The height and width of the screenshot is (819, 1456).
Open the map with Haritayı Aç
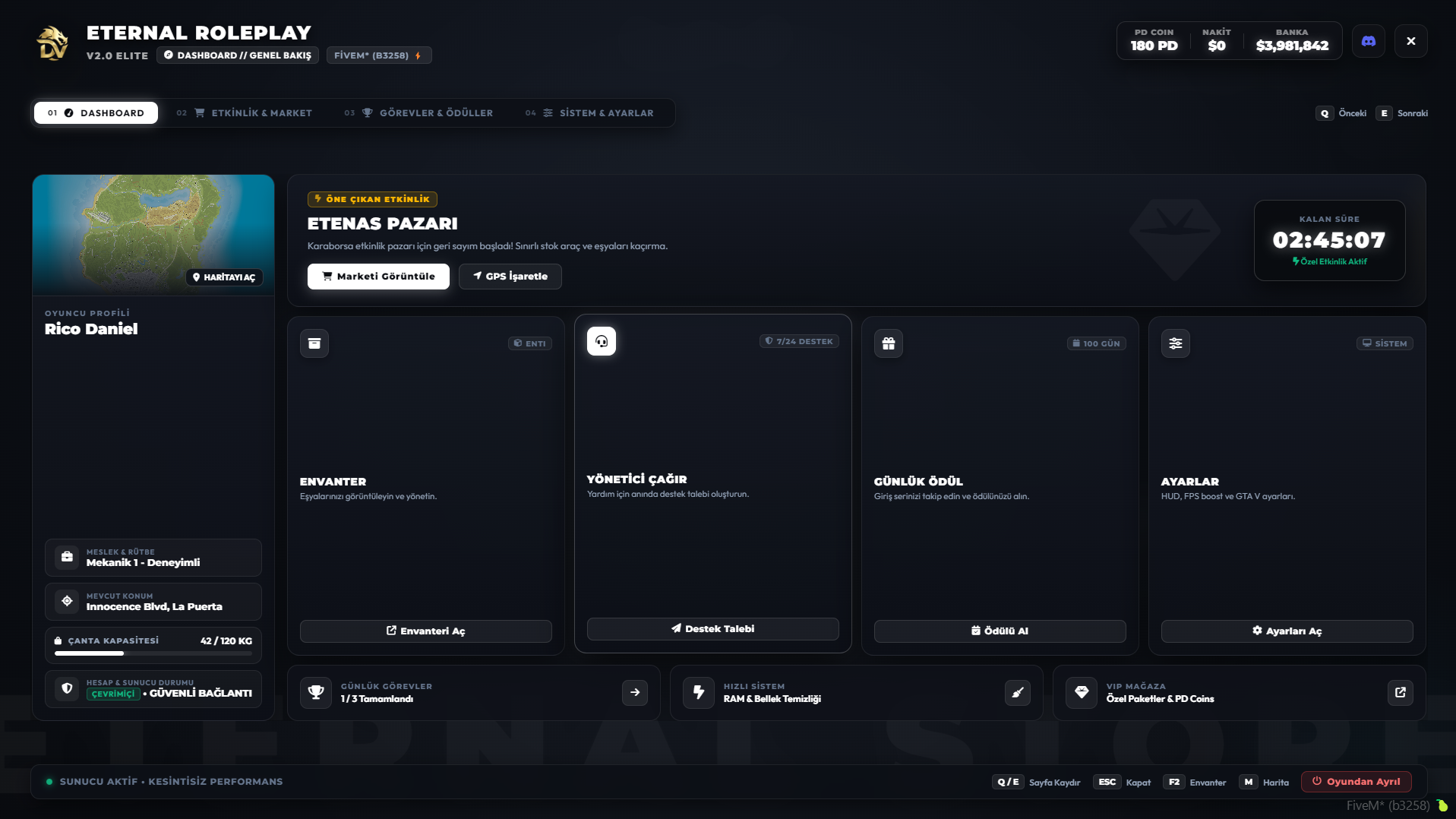click(224, 277)
